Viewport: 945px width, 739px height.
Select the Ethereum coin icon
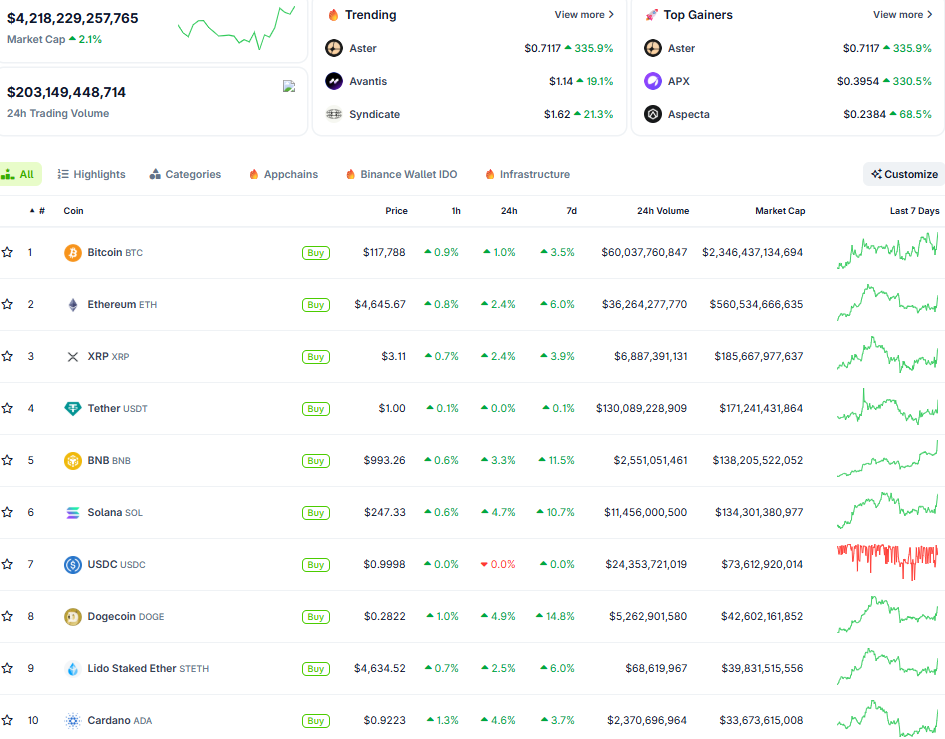72,304
